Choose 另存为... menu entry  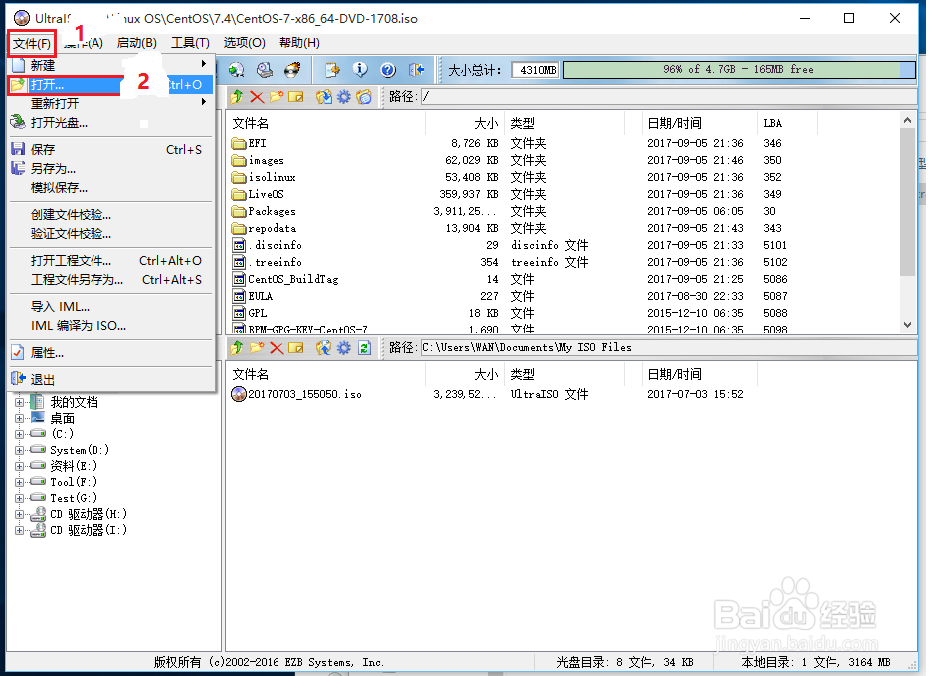tap(110, 169)
